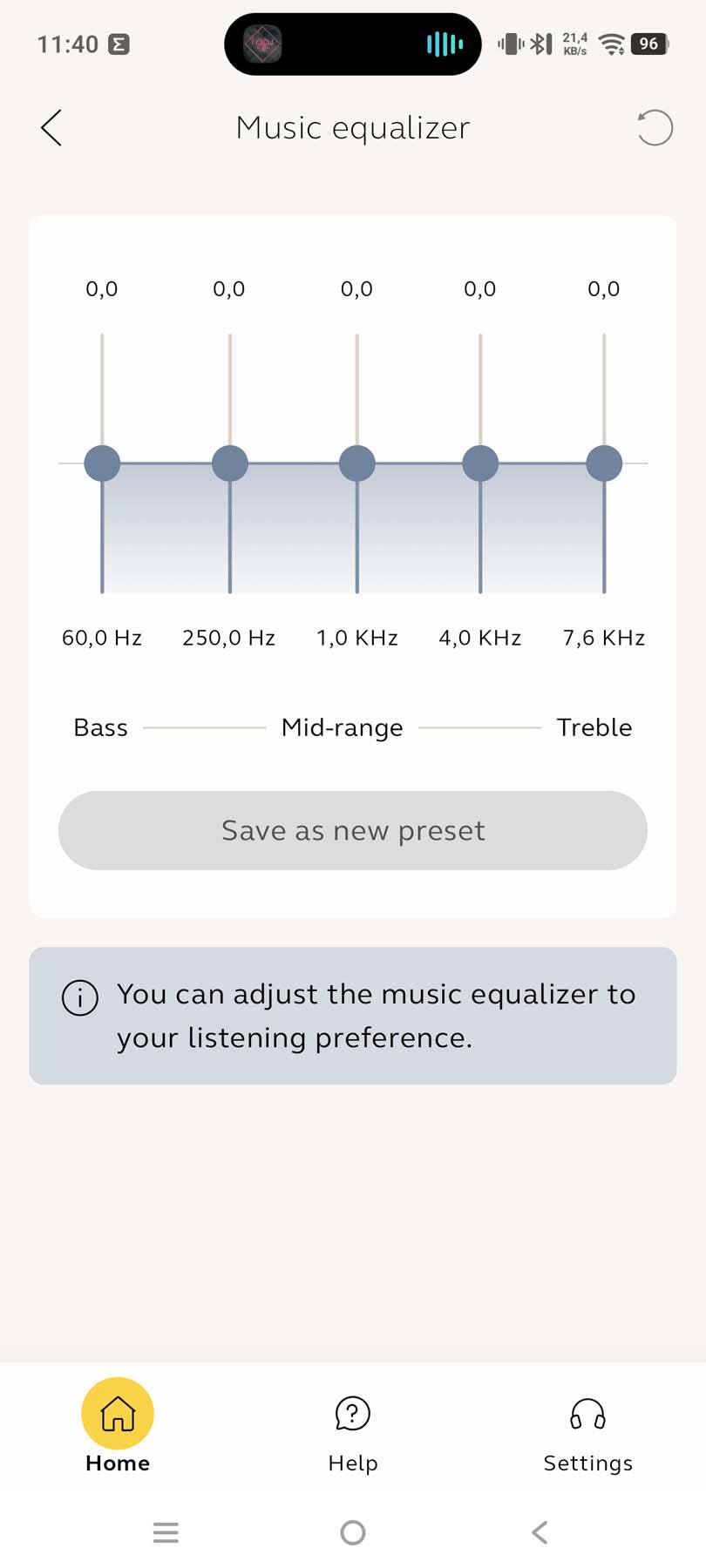The width and height of the screenshot is (706, 1568).
Task: Click the 250,0 Hz slider knob
Action: point(230,463)
